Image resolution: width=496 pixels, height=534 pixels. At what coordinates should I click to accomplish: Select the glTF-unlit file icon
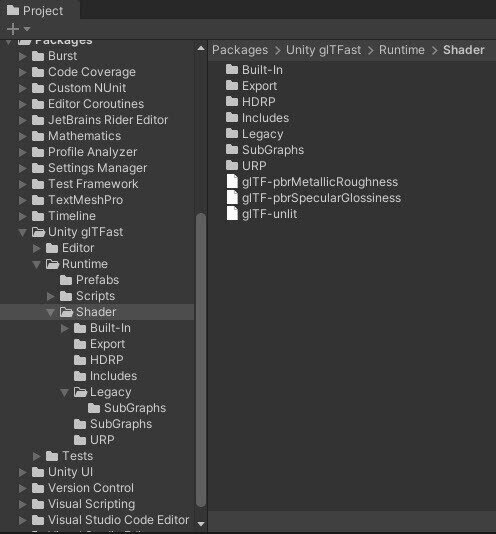[232, 214]
